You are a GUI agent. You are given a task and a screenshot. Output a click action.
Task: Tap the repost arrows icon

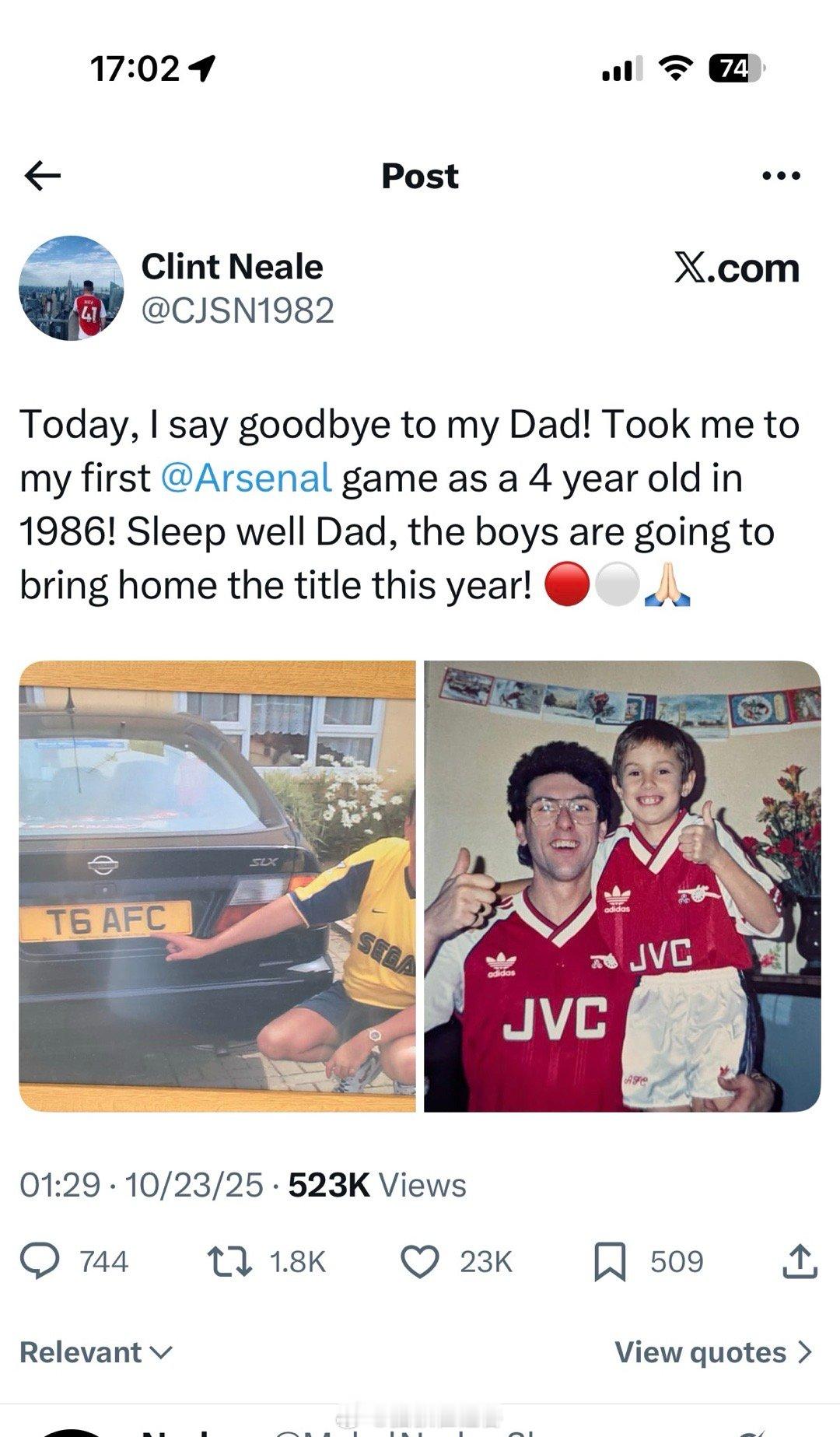(229, 1261)
